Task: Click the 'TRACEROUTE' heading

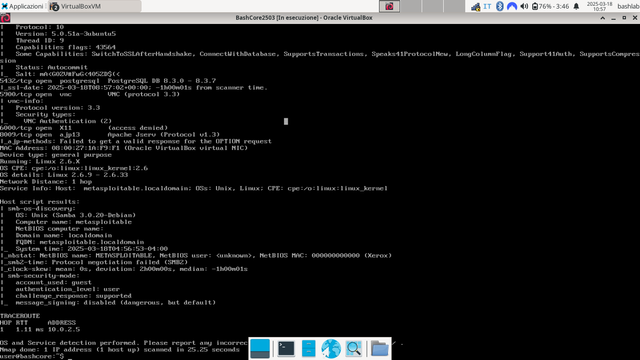Action: (x=20, y=316)
